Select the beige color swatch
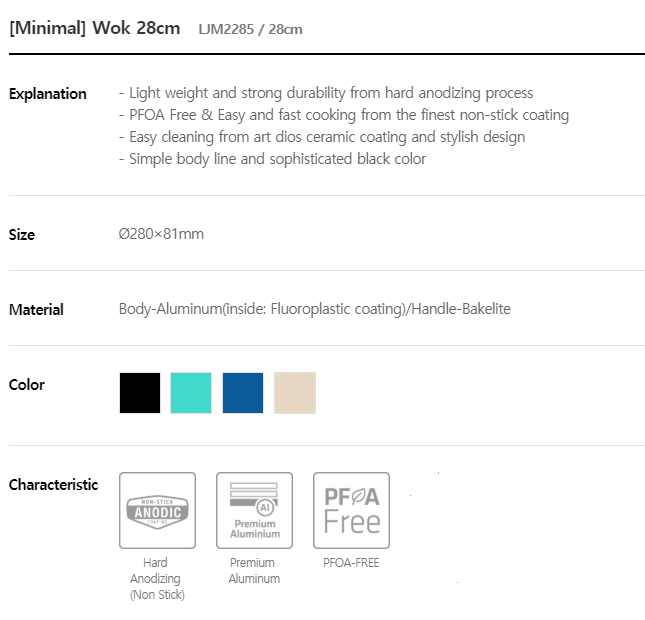 pos(295,393)
